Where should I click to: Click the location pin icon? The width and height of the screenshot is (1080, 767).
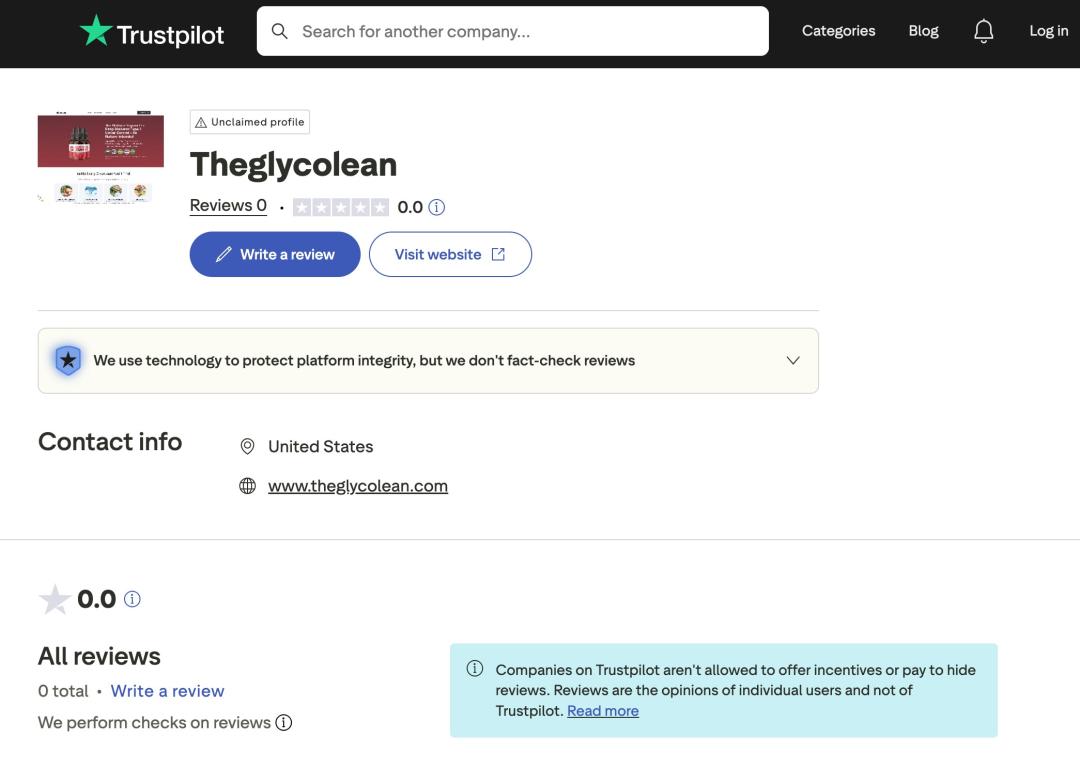(248, 446)
